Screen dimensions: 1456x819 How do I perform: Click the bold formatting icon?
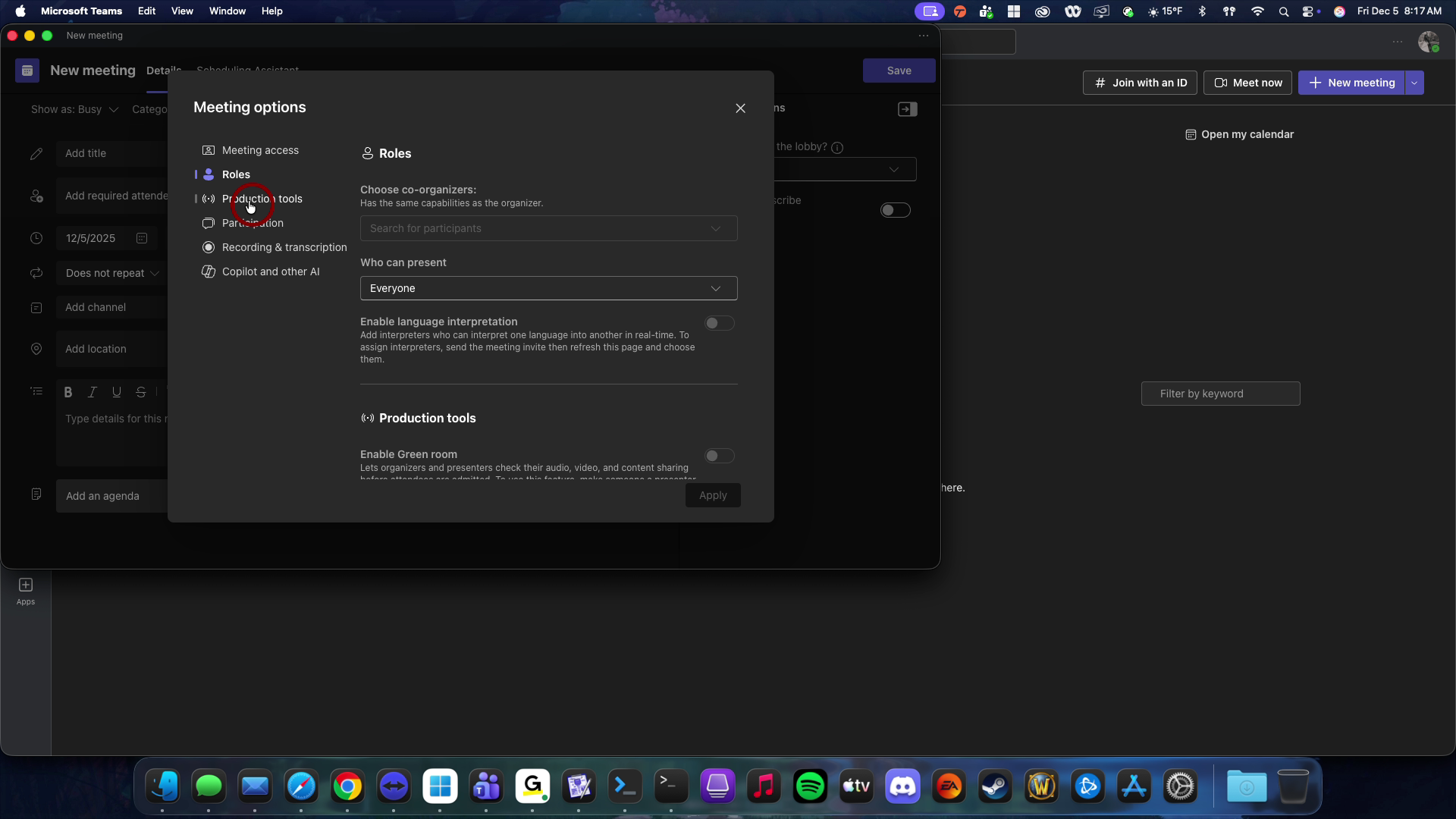[x=68, y=392]
